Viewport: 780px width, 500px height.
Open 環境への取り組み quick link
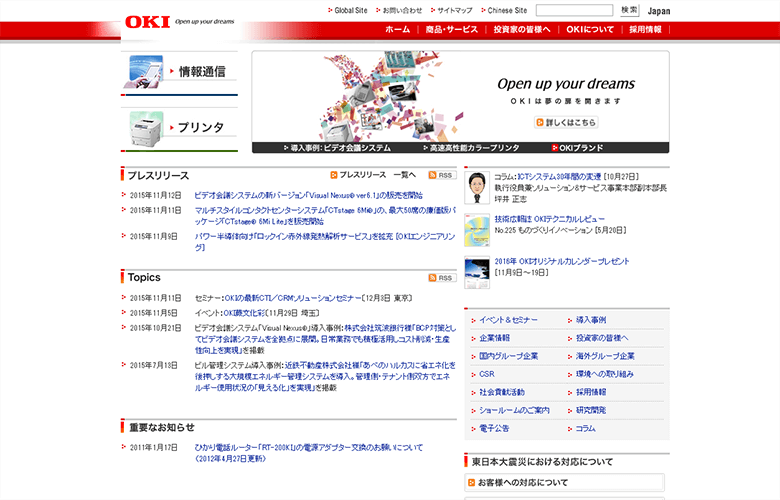[x=604, y=374]
